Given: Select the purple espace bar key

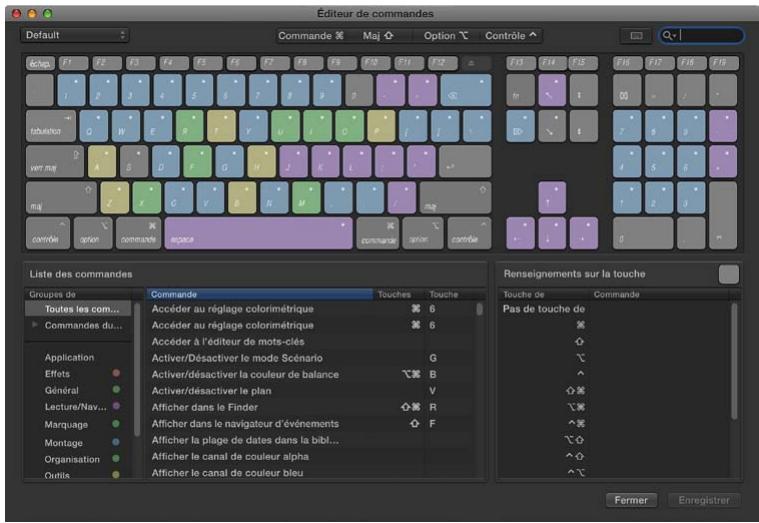Looking at the screenshot, I should (x=258, y=233).
